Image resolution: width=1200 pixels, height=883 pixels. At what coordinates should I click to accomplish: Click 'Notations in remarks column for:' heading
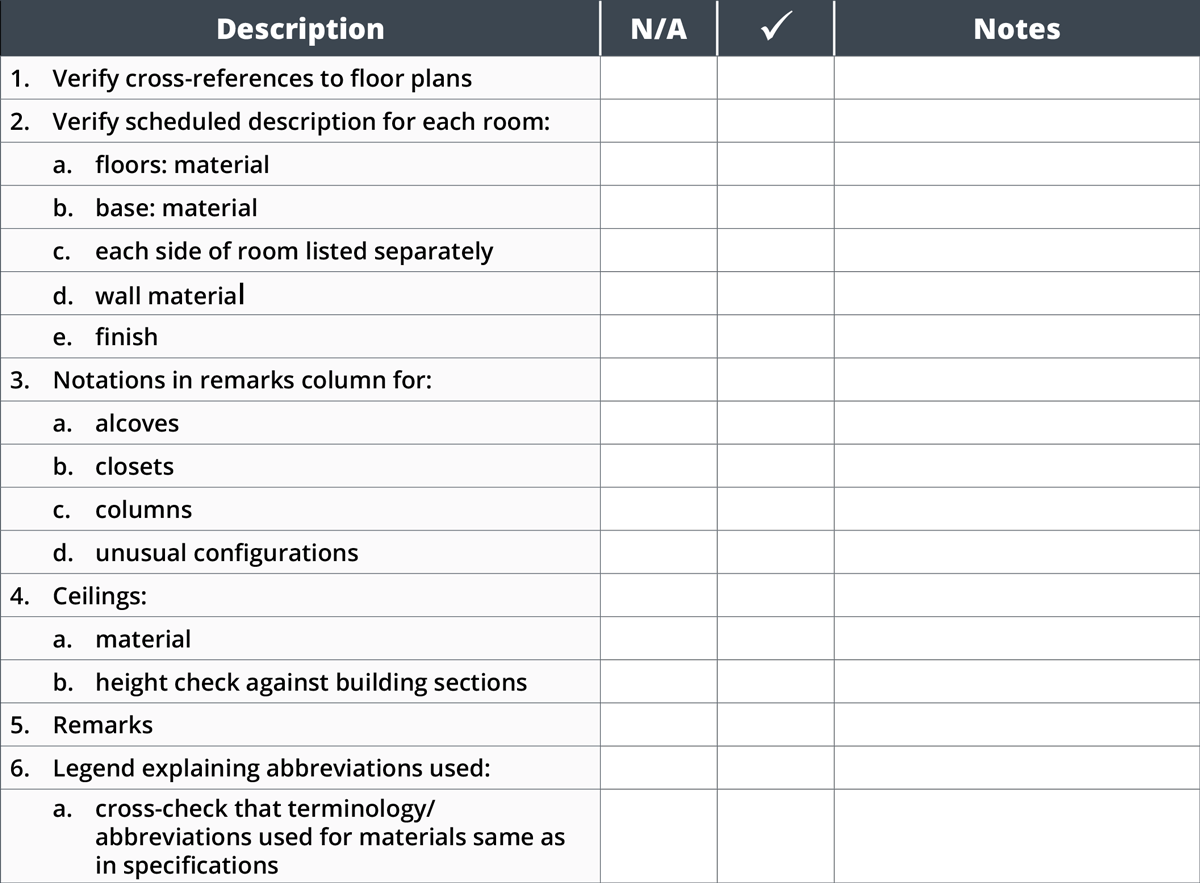(241, 380)
